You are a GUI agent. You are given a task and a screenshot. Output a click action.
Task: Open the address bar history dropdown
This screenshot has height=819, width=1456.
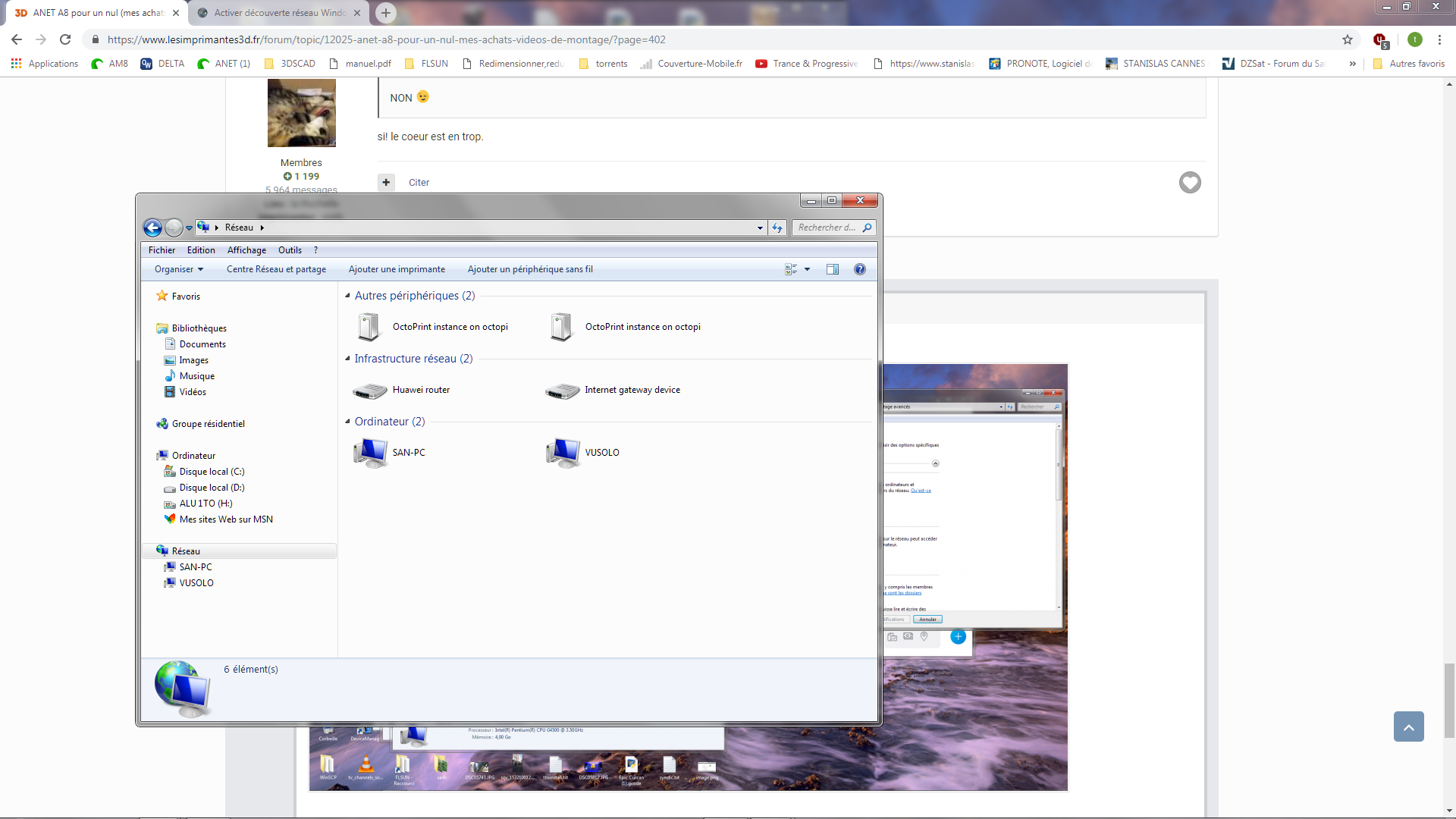click(x=760, y=227)
